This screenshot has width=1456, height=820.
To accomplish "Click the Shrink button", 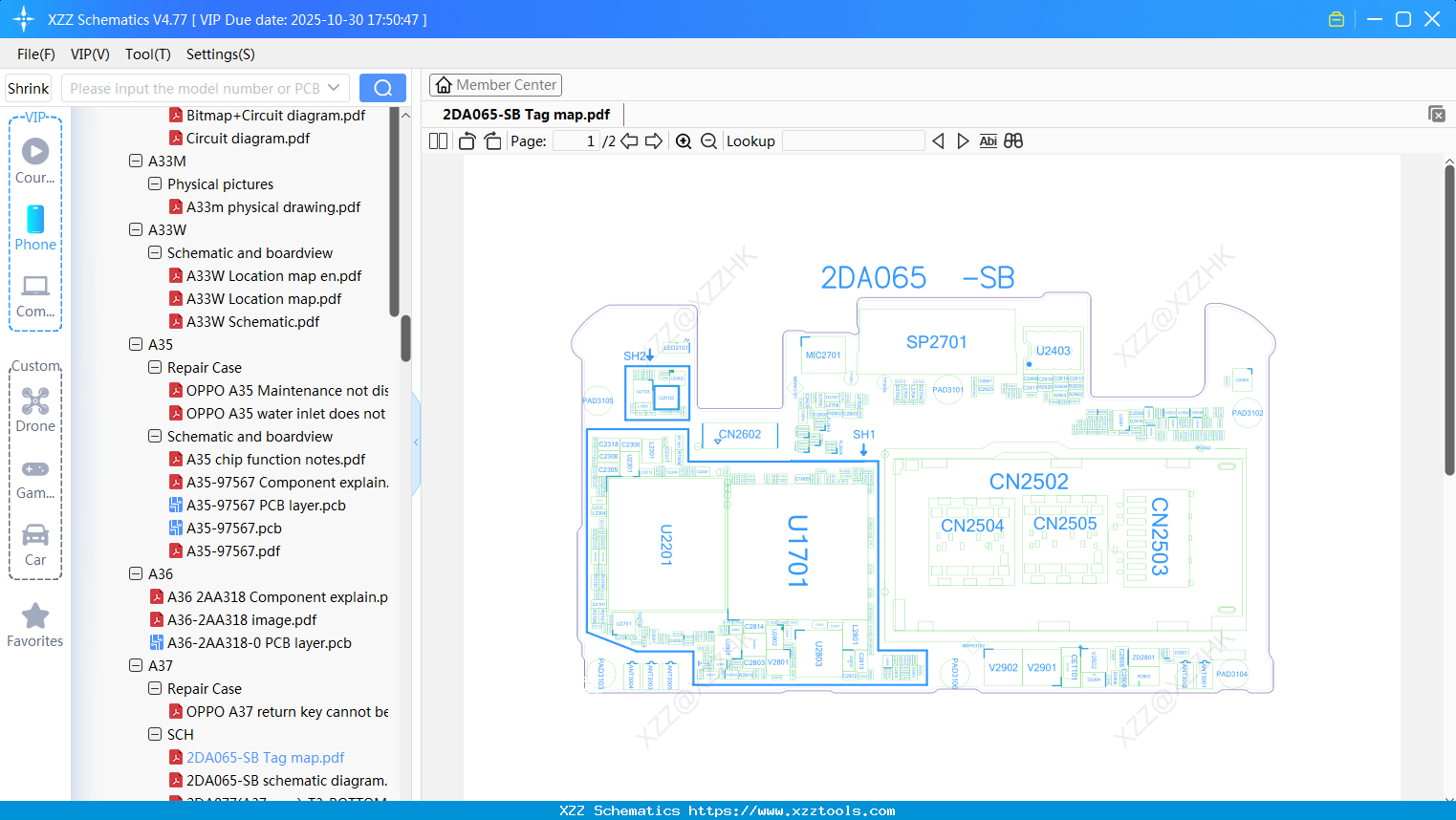I will pyautogui.click(x=29, y=88).
